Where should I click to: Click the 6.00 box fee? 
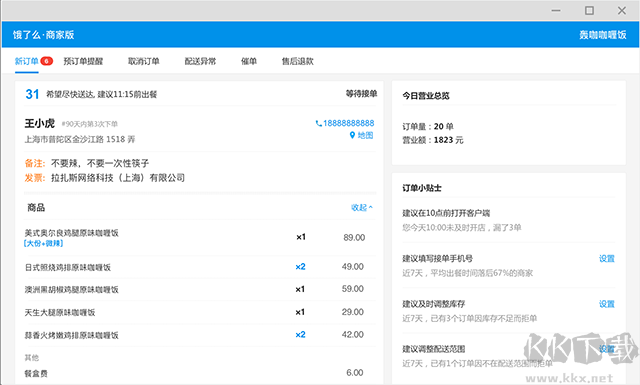355,372
